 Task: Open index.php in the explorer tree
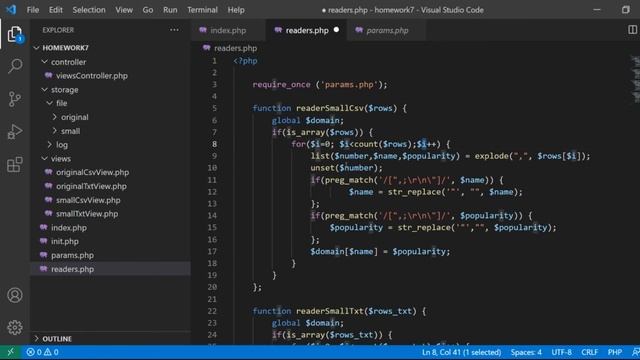69,228
